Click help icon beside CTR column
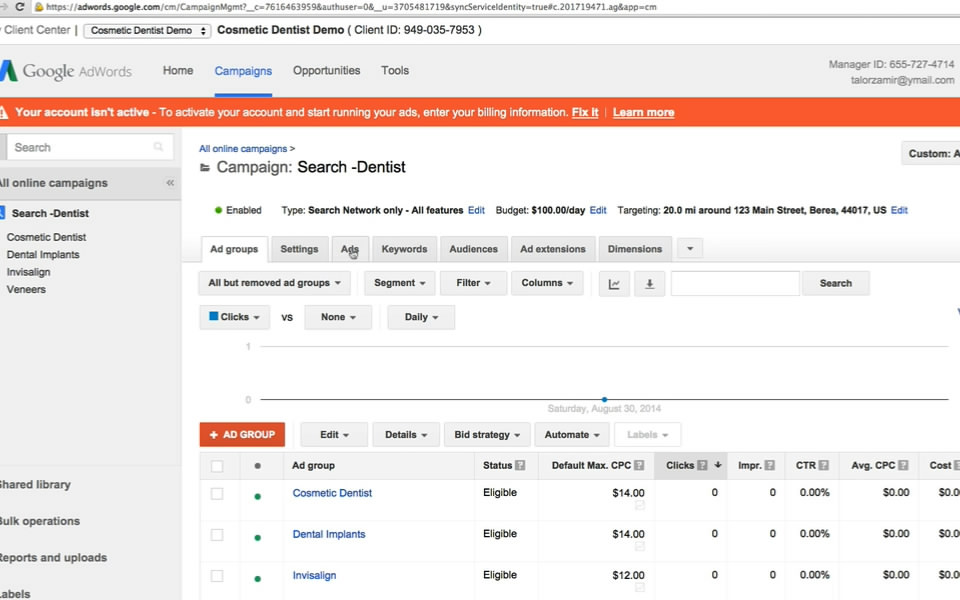 pos(823,465)
